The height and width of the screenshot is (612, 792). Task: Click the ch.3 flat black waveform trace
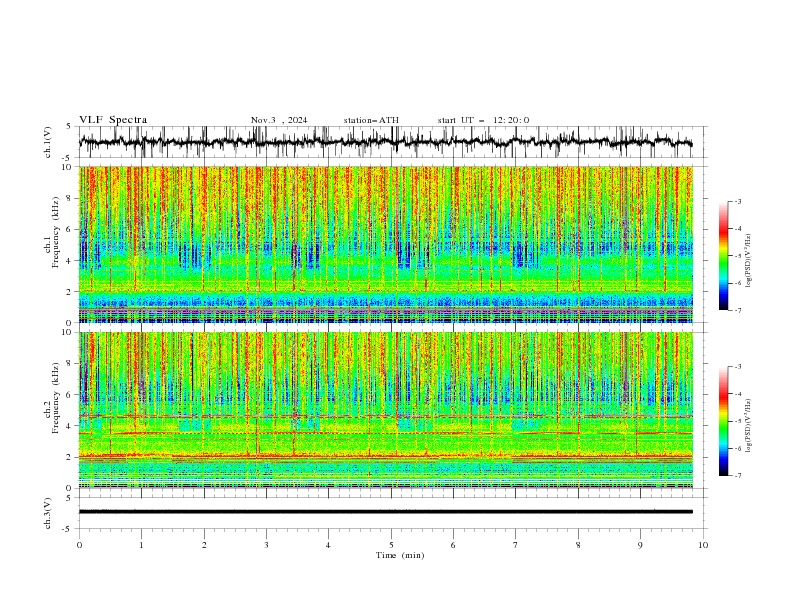tap(386, 512)
